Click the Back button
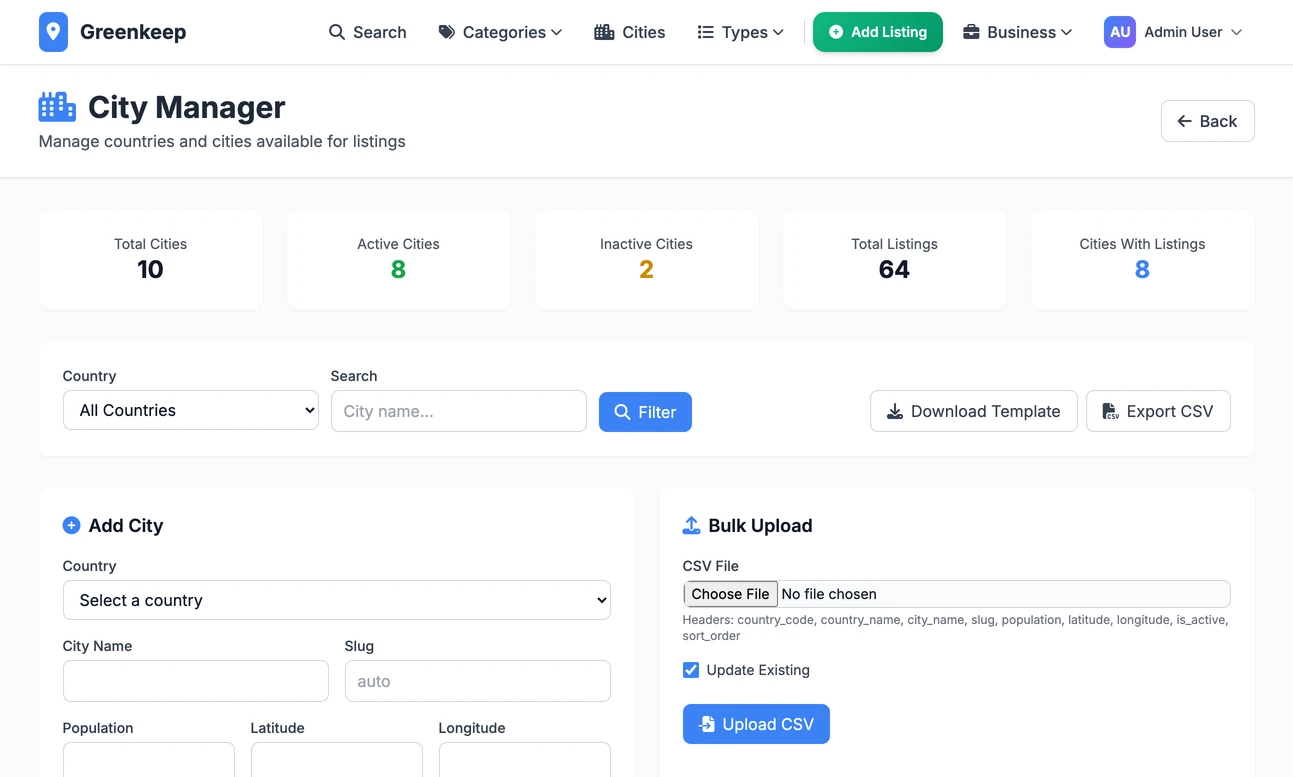Image resolution: width=1293 pixels, height=777 pixels. [x=1208, y=121]
